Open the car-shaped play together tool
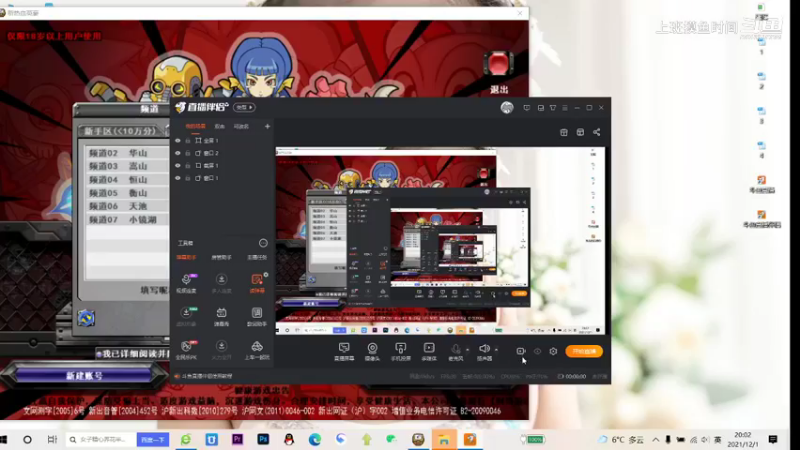This screenshot has width=800, height=450. 257,350
